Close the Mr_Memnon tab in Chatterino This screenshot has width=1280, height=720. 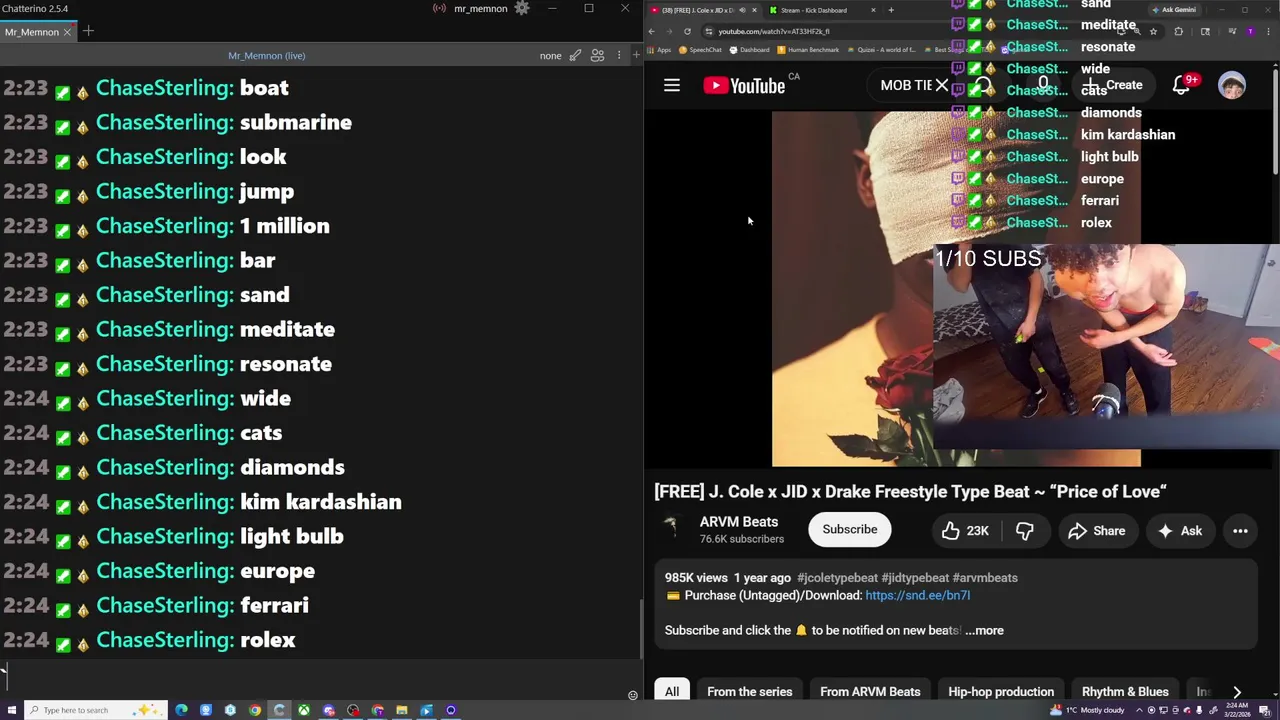(x=67, y=32)
